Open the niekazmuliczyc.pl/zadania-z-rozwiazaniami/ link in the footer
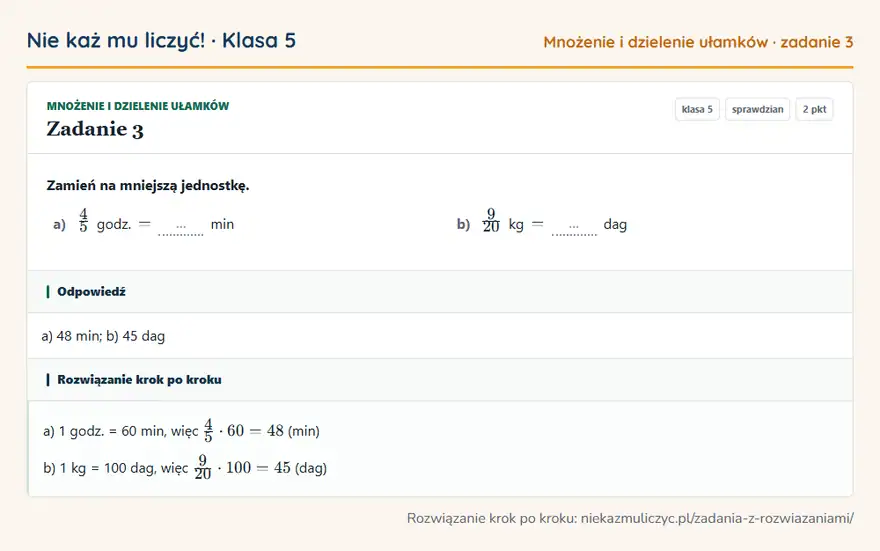880x551 pixels. click(717, 518)
